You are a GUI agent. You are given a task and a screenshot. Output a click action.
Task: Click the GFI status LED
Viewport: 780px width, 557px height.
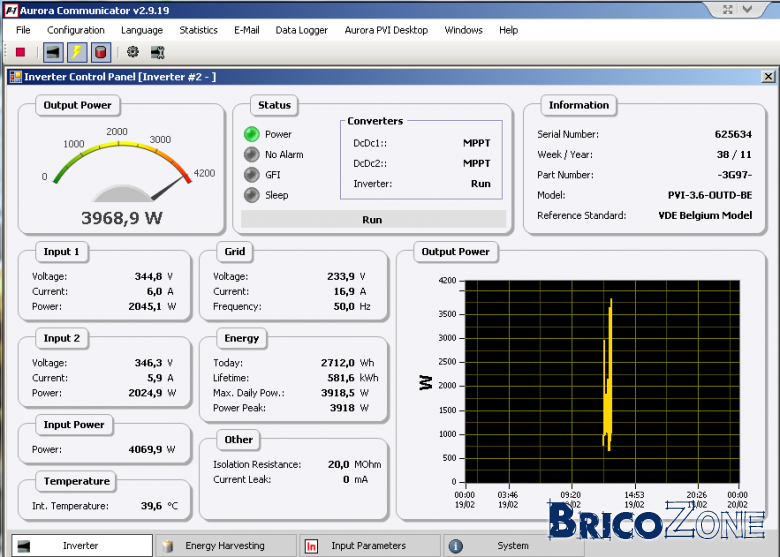point(252,175)
